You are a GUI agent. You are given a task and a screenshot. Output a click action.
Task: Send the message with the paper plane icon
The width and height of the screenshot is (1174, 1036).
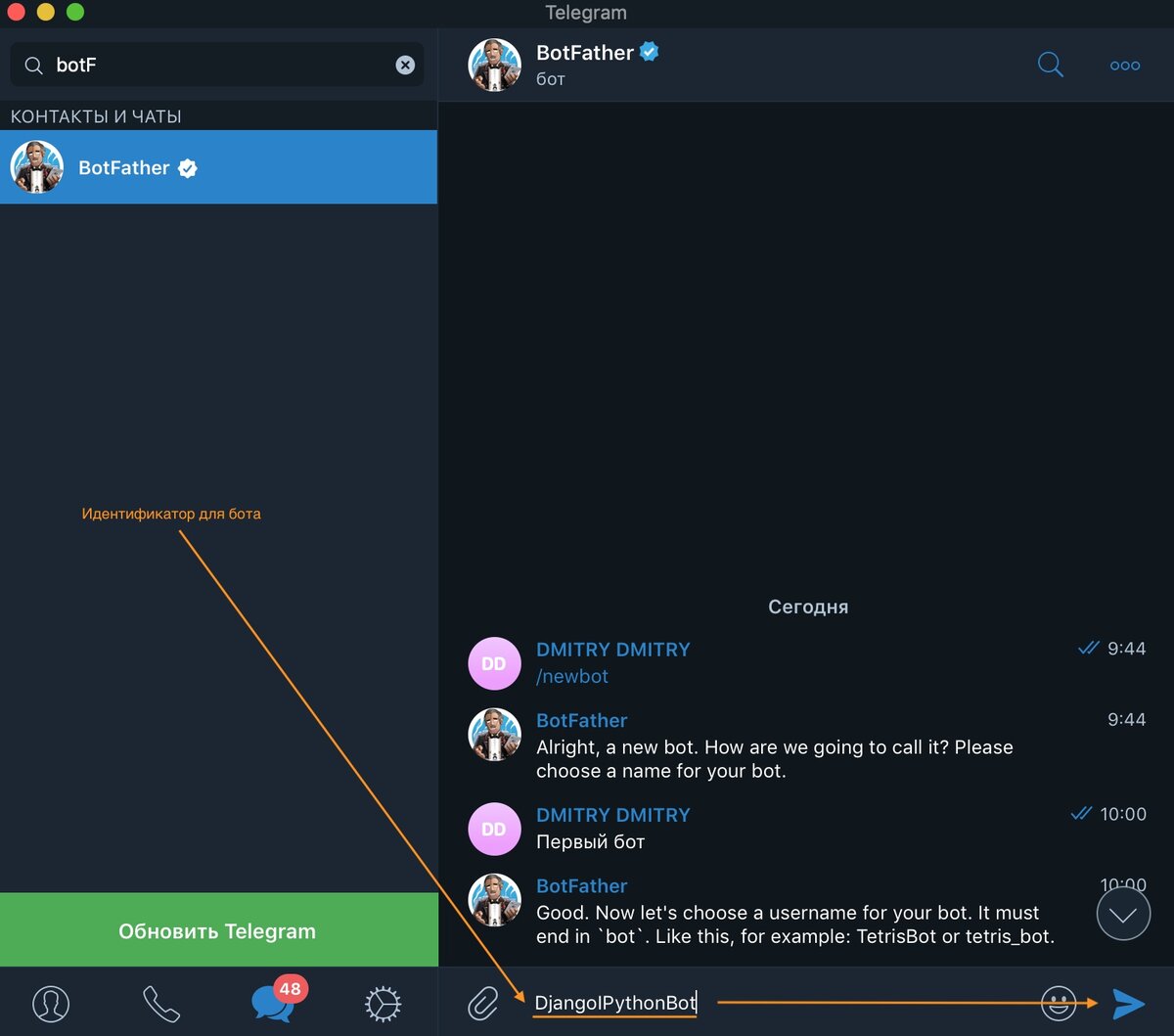tap(1128, 1003)
